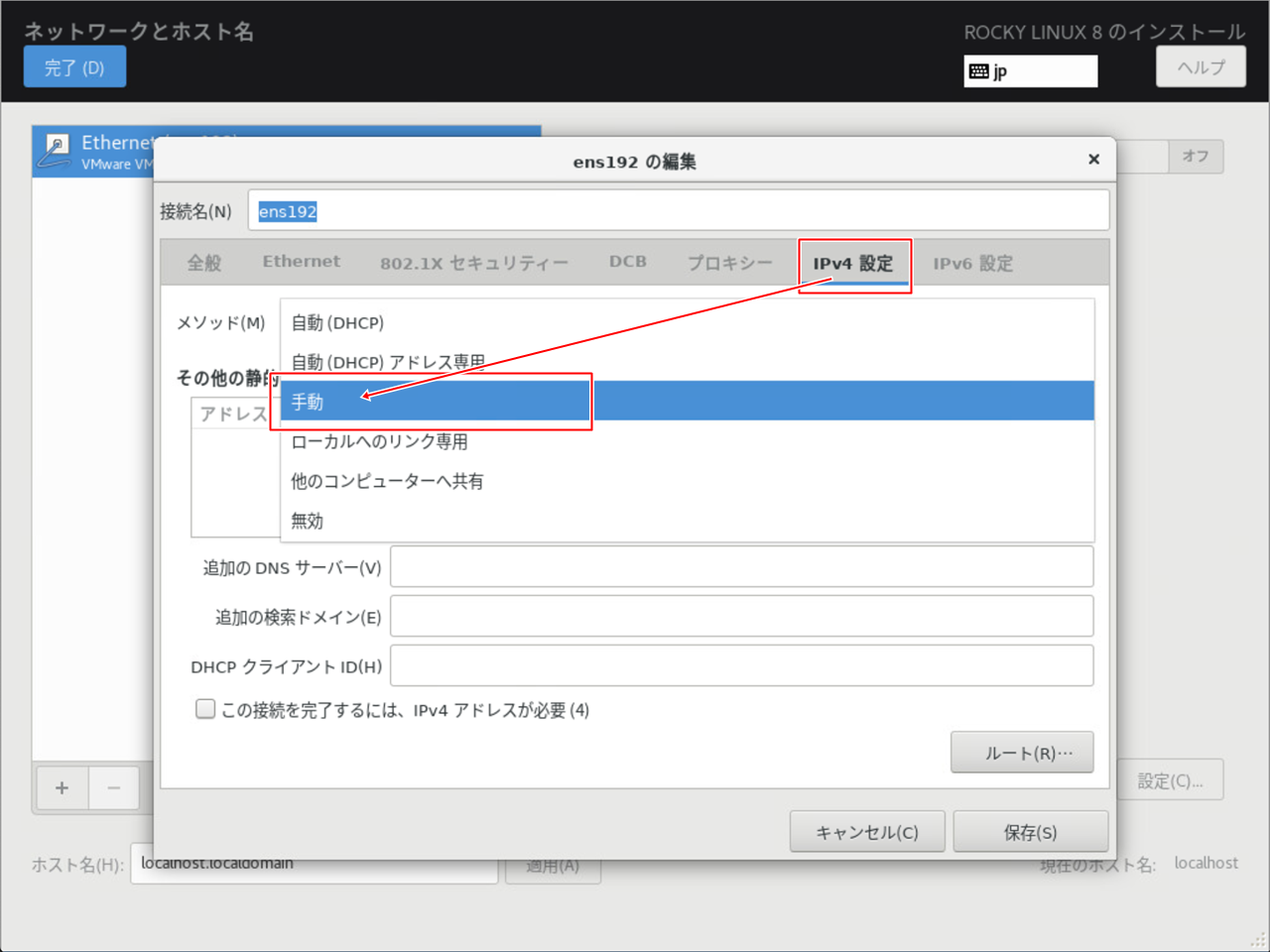Pick ローカルへのリンク専用 option

pyautogui.click(x=379, y=441)
